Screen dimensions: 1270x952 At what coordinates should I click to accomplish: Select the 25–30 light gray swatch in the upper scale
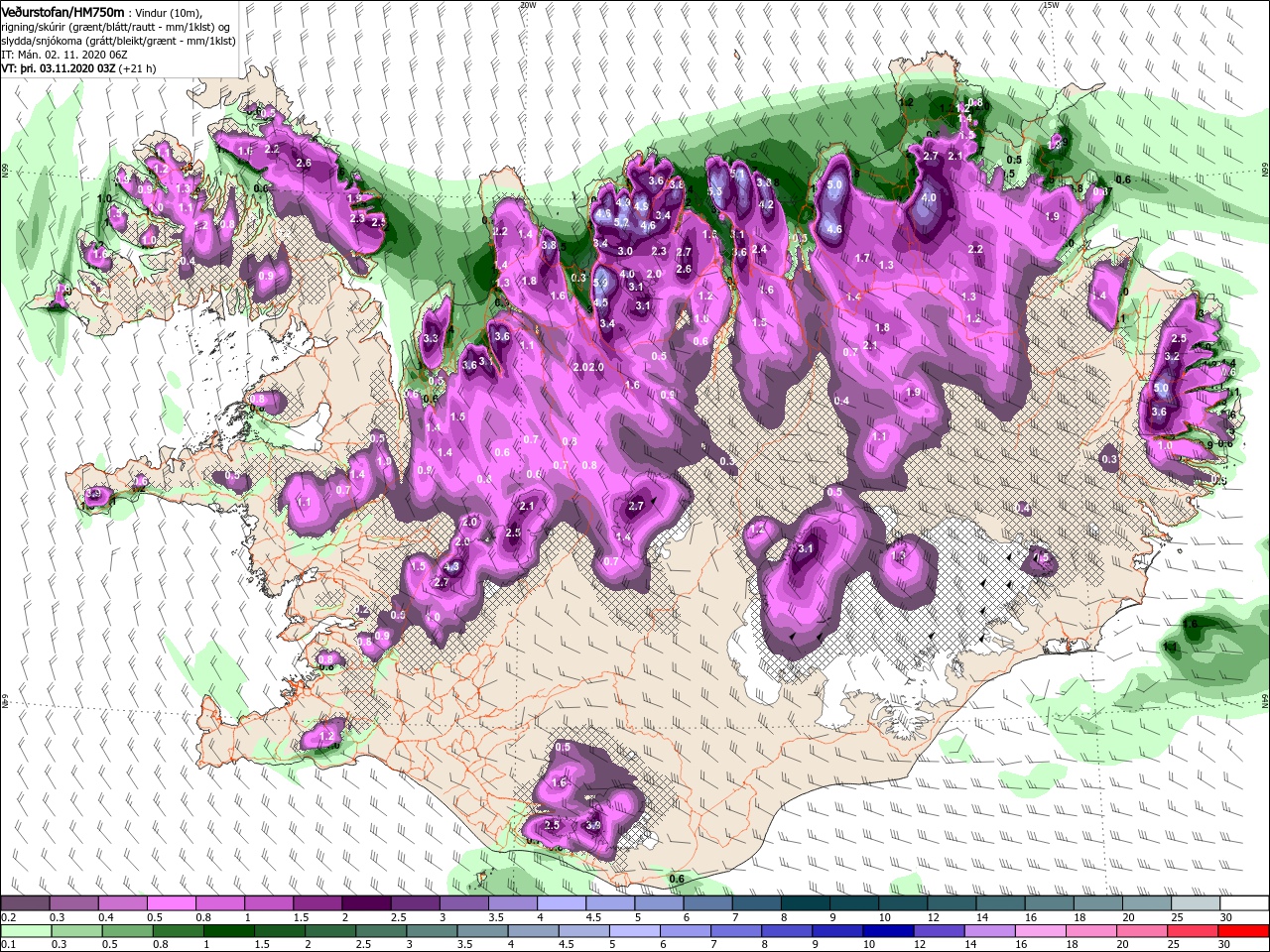pyautogui.click(x=1197, y=903)
